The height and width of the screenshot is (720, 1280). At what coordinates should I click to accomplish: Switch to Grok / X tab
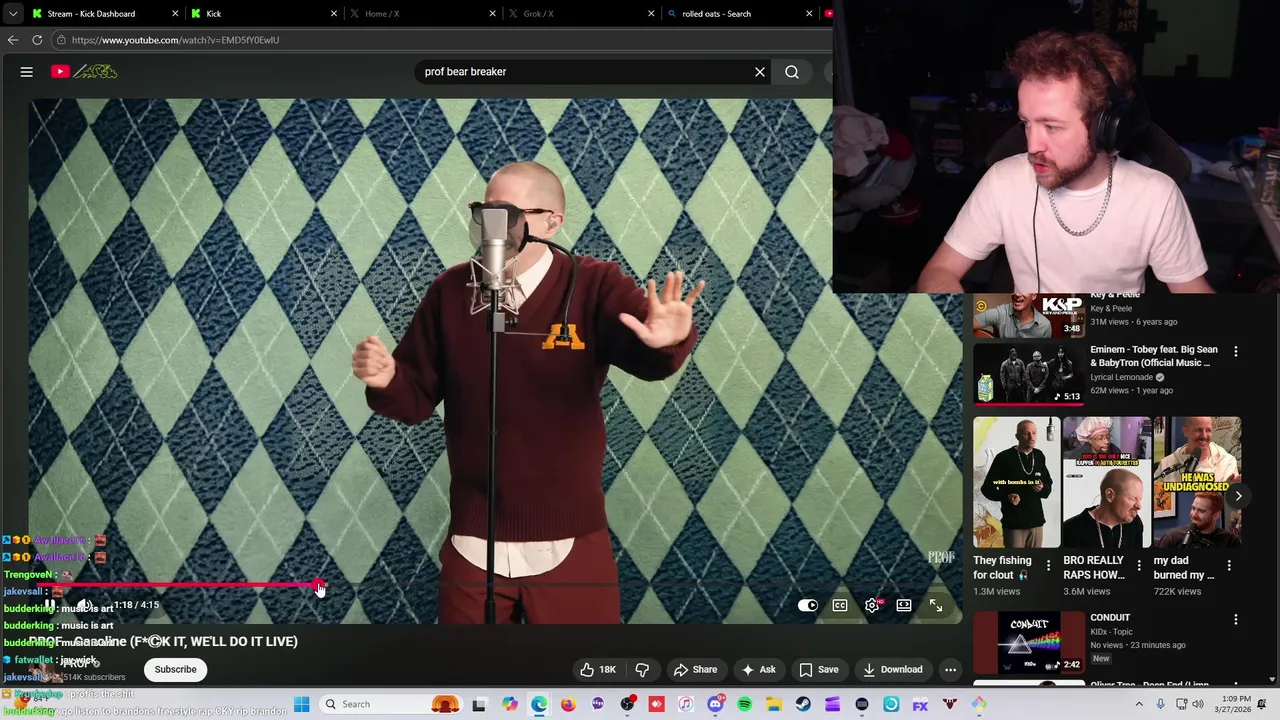(581, 14)
